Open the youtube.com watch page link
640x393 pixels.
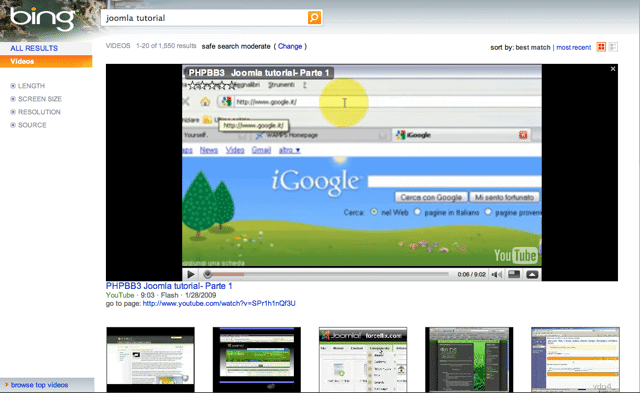(219, 303)
